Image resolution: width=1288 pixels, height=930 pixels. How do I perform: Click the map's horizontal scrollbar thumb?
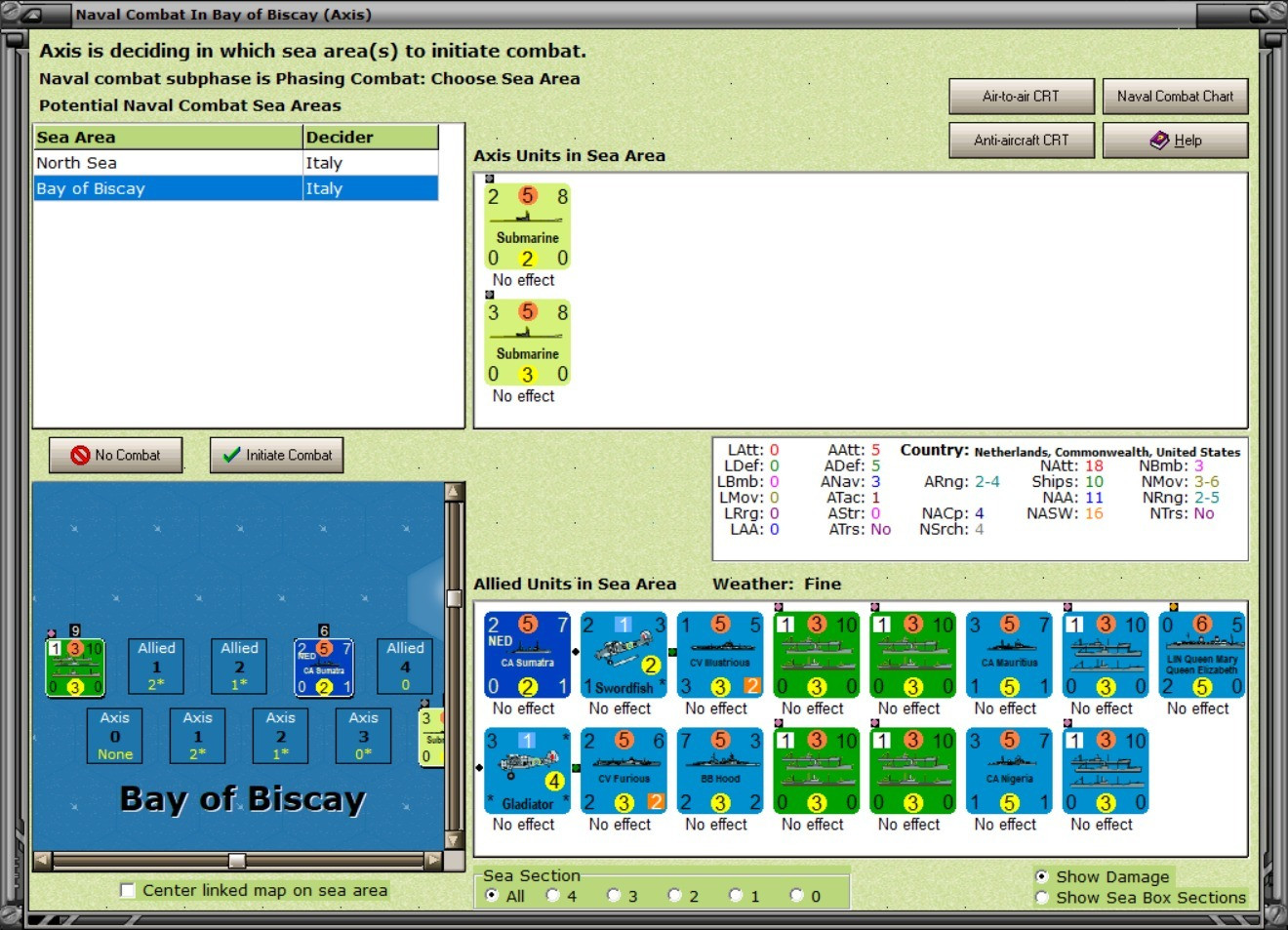(237, 860)
